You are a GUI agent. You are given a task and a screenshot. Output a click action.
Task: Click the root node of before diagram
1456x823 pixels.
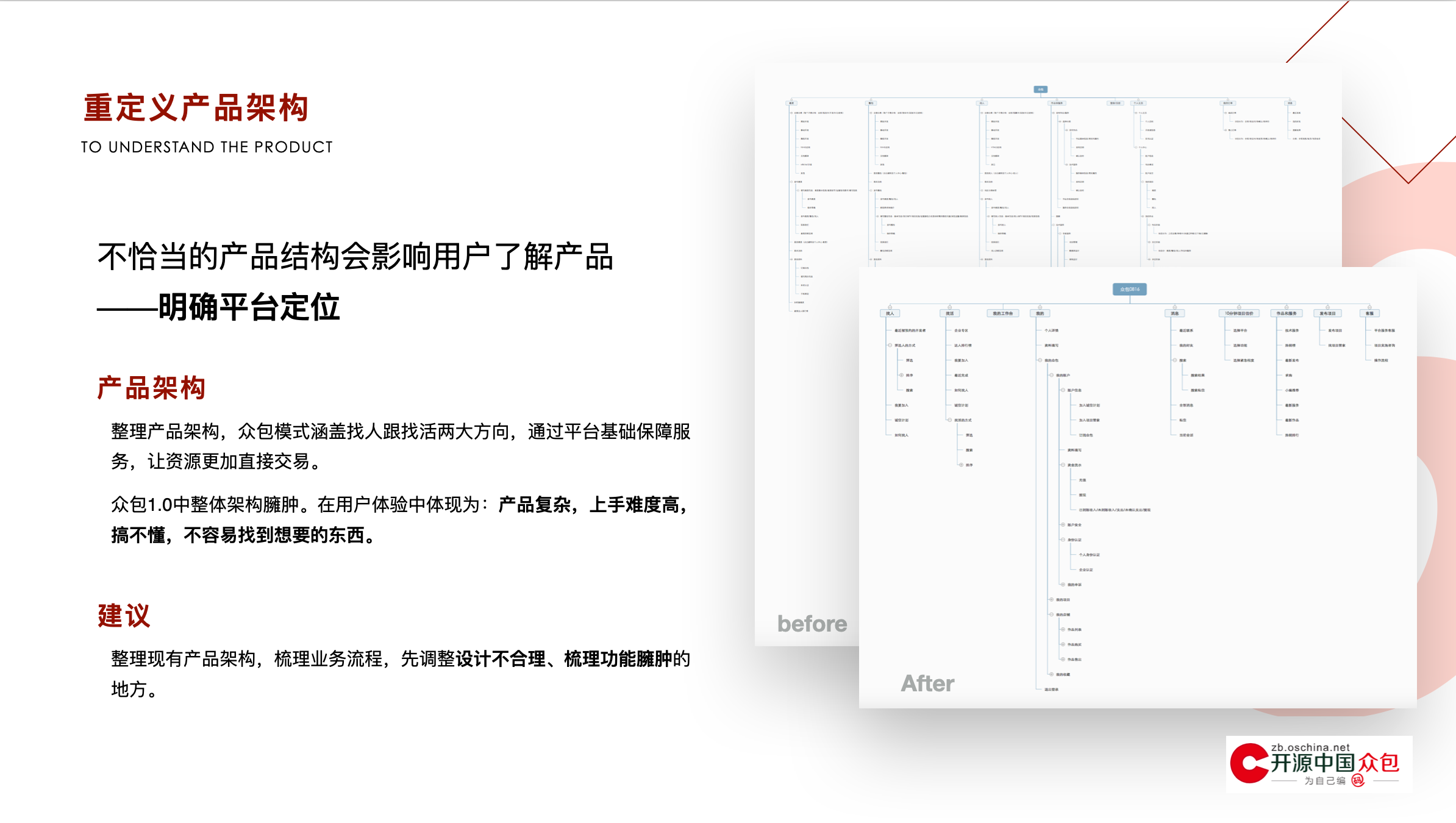(1041, 90)
